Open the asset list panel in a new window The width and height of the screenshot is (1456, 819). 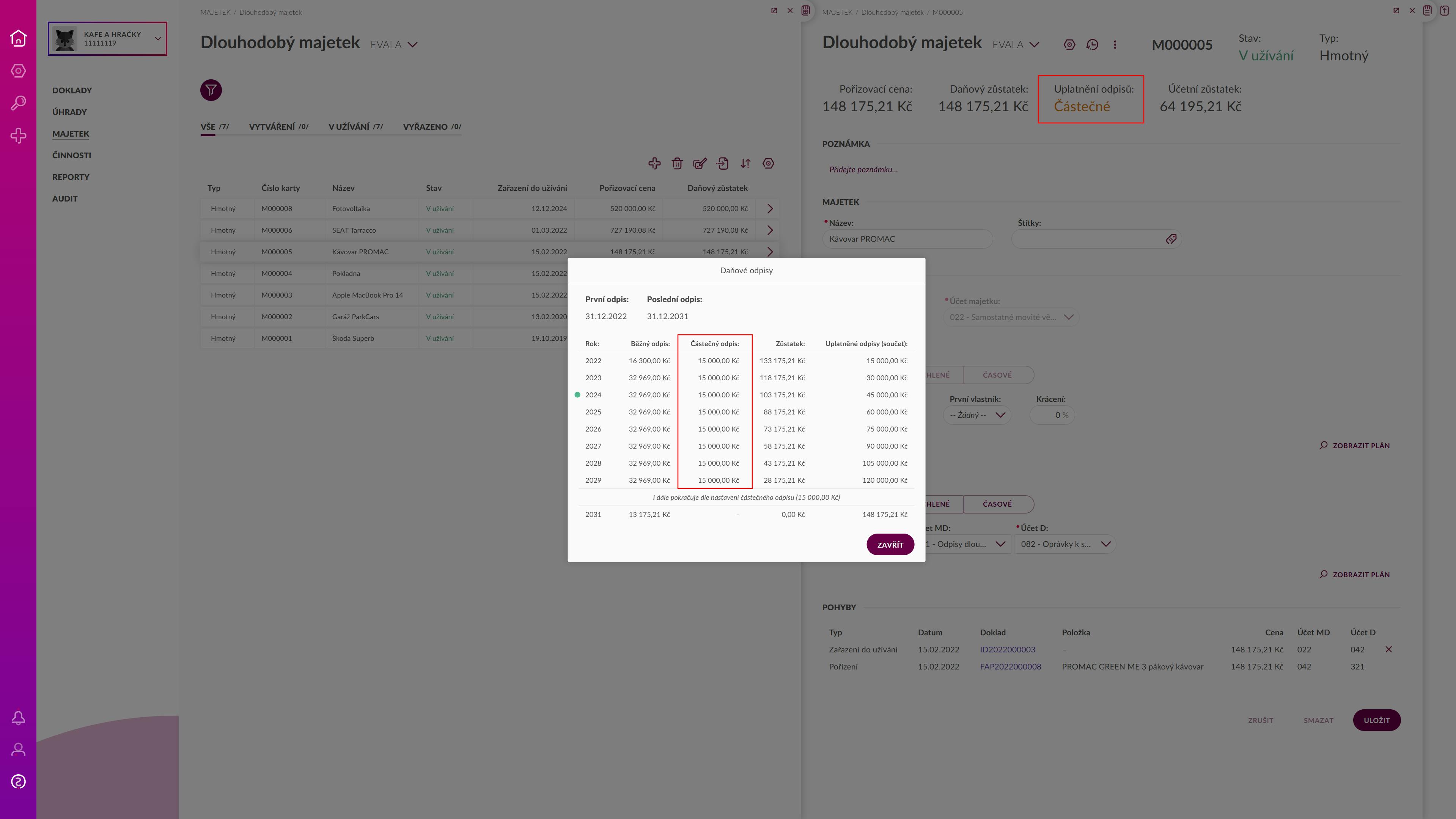point(774,11)
